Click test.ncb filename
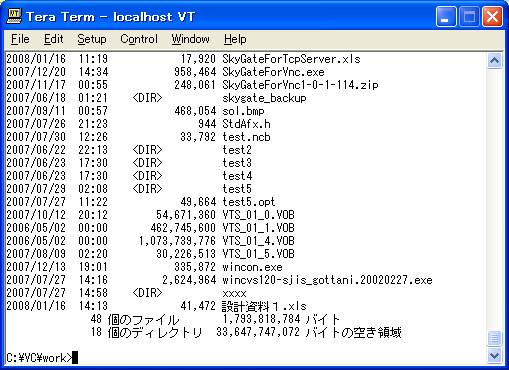509x370 pixels. click(x=246, y=137)
